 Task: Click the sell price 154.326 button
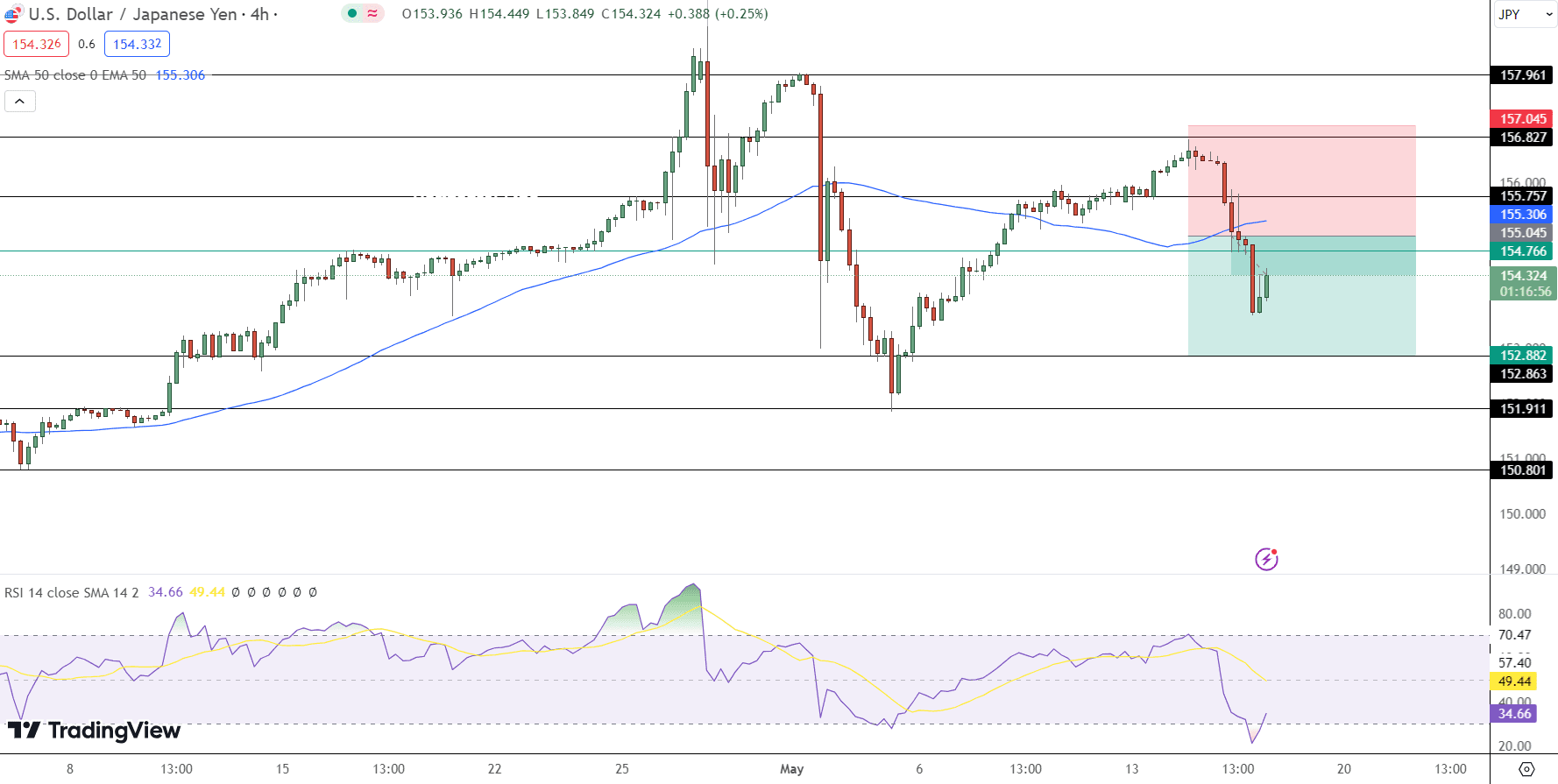pyautogui.click(x=37, y=44)
